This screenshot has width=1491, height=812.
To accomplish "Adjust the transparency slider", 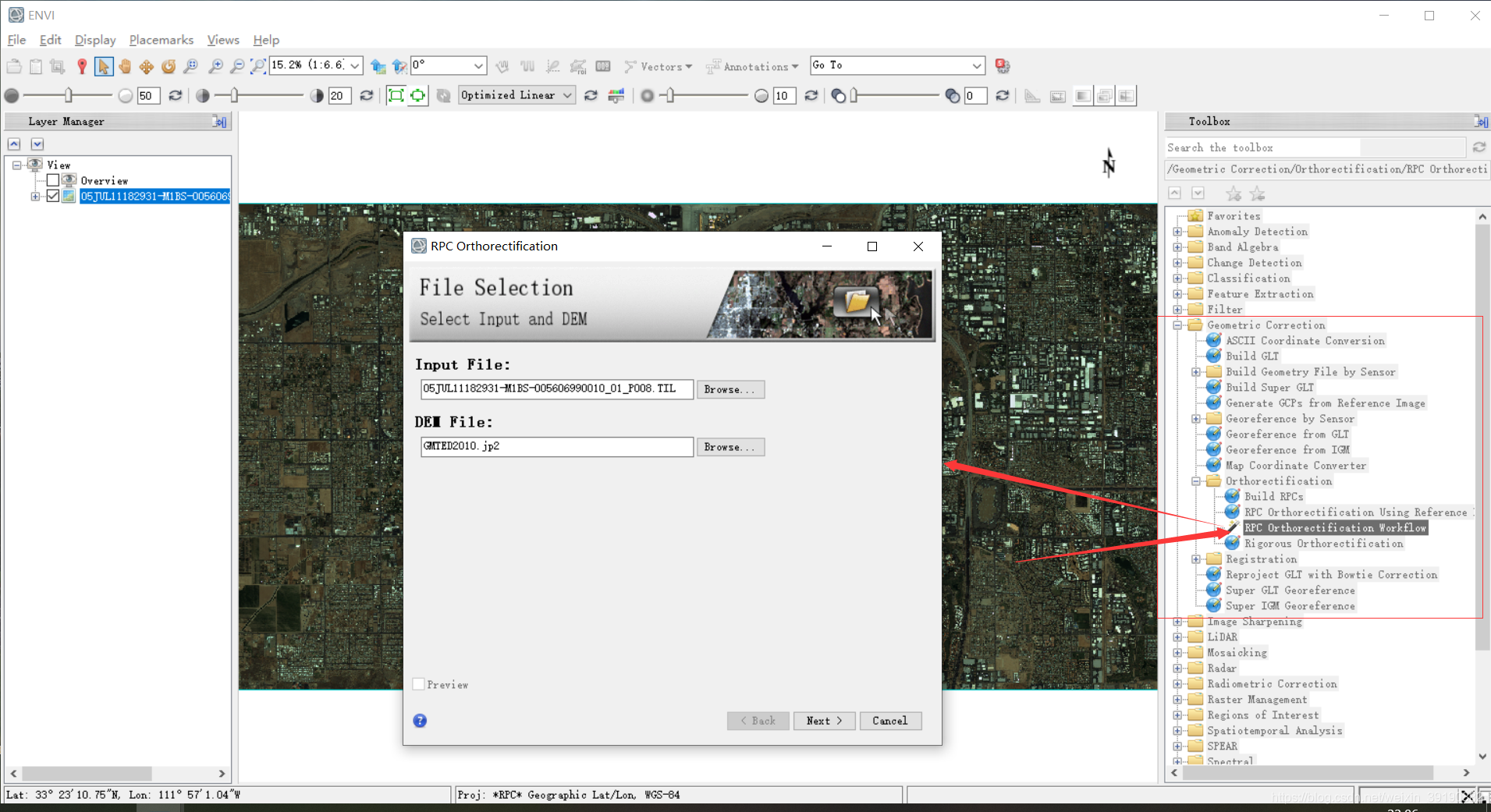I will click(854, 95).
